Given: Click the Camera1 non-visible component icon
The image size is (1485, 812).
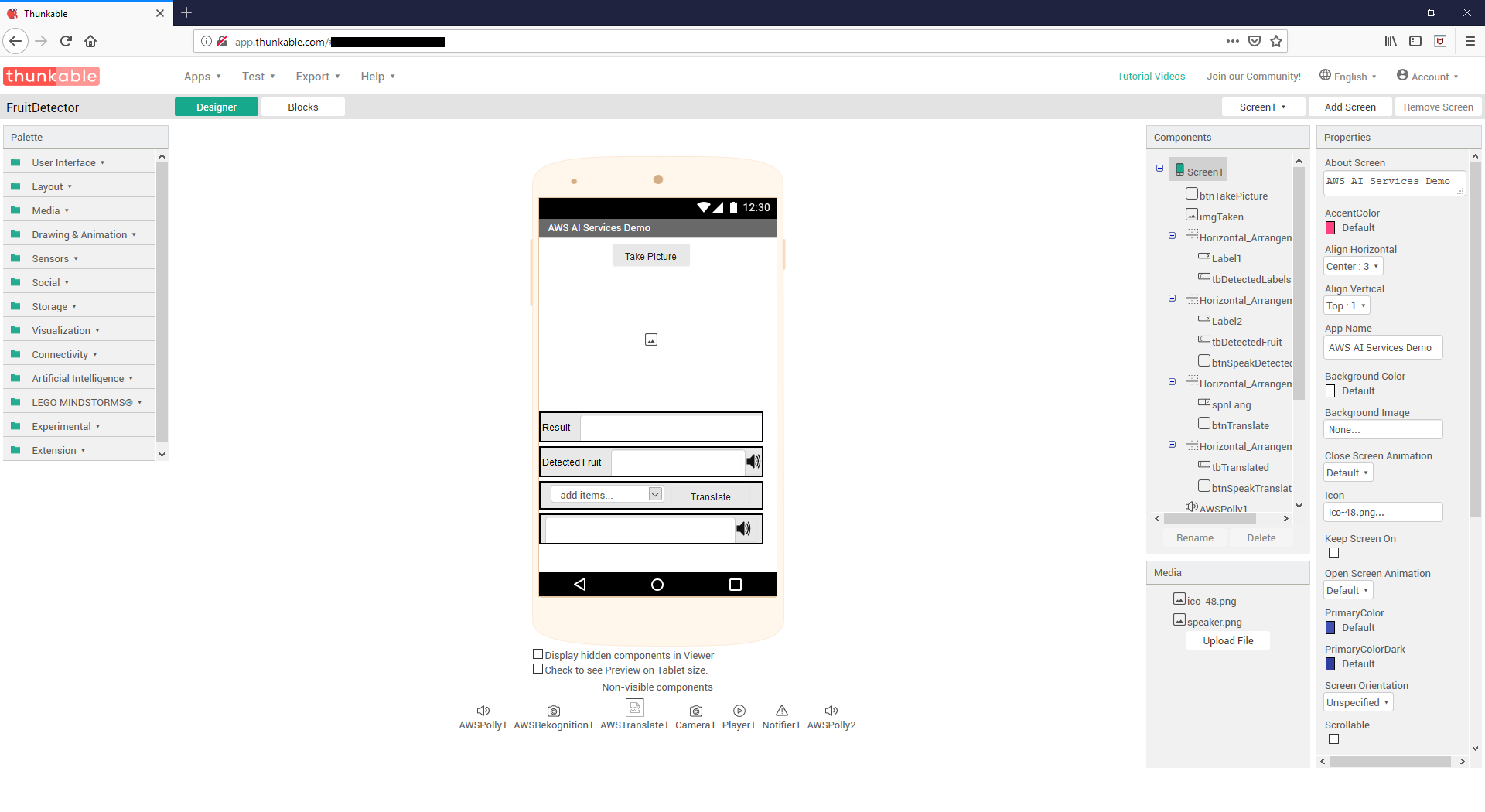Looking at the screenshot, I should click(x=696, y=711).
